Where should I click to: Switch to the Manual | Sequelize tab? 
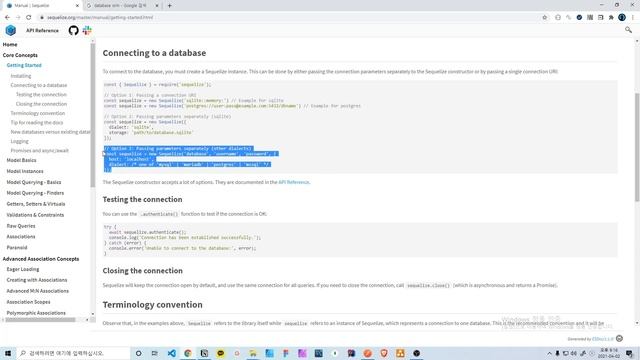point(41,6)
